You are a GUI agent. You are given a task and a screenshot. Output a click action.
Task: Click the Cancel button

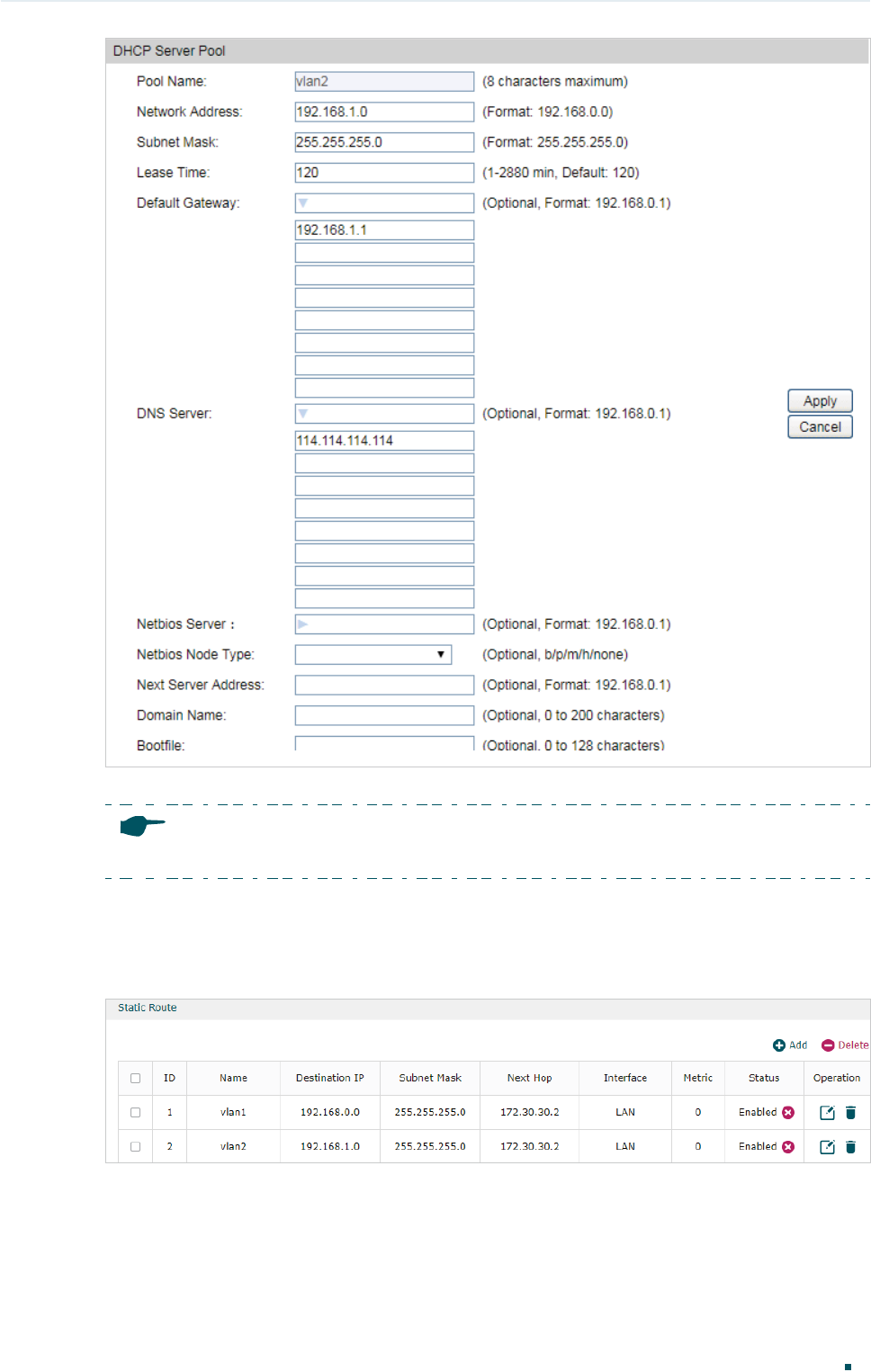(x=820, y=427)
